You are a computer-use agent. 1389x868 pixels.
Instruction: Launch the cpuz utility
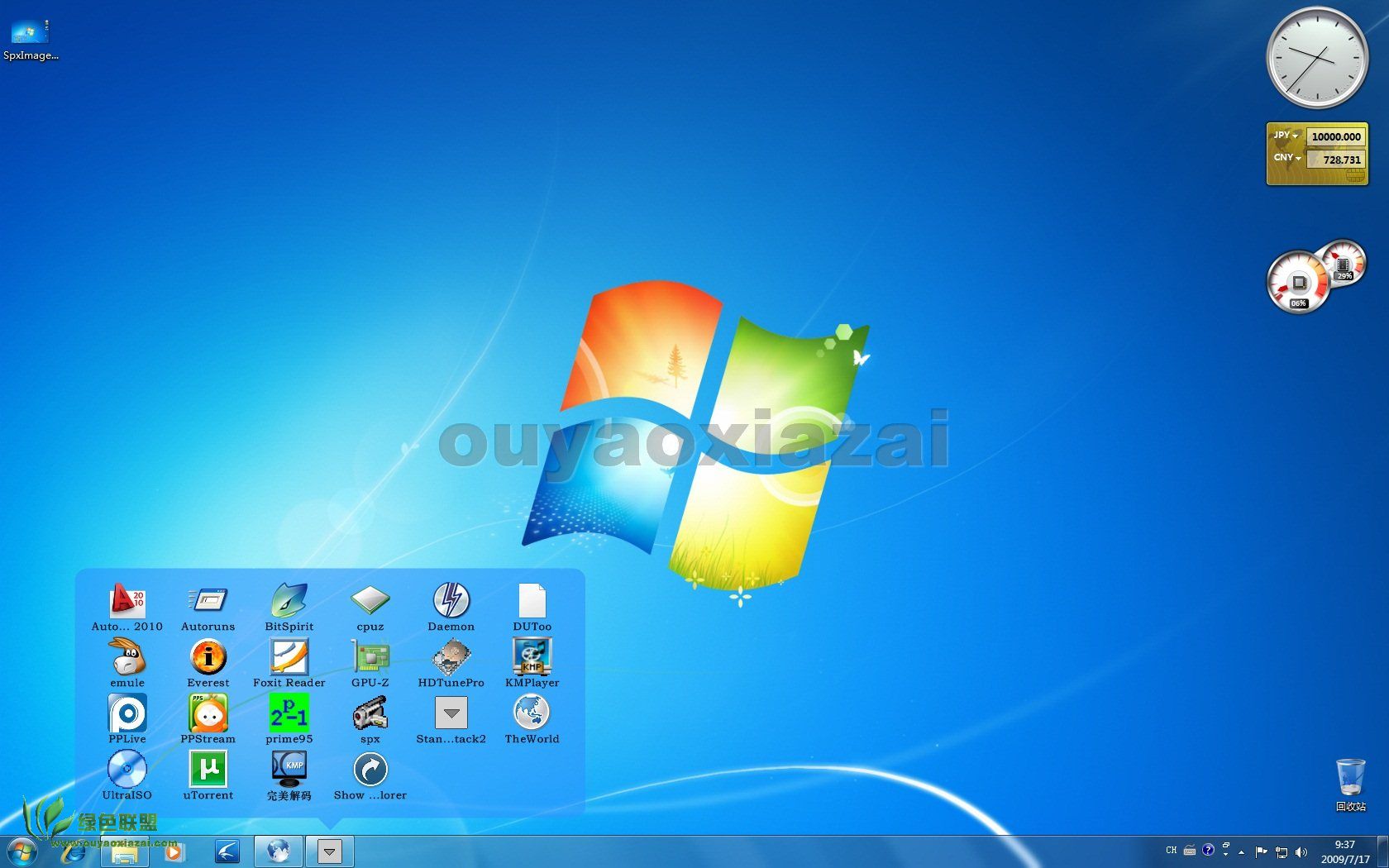[x=370, y=608]
